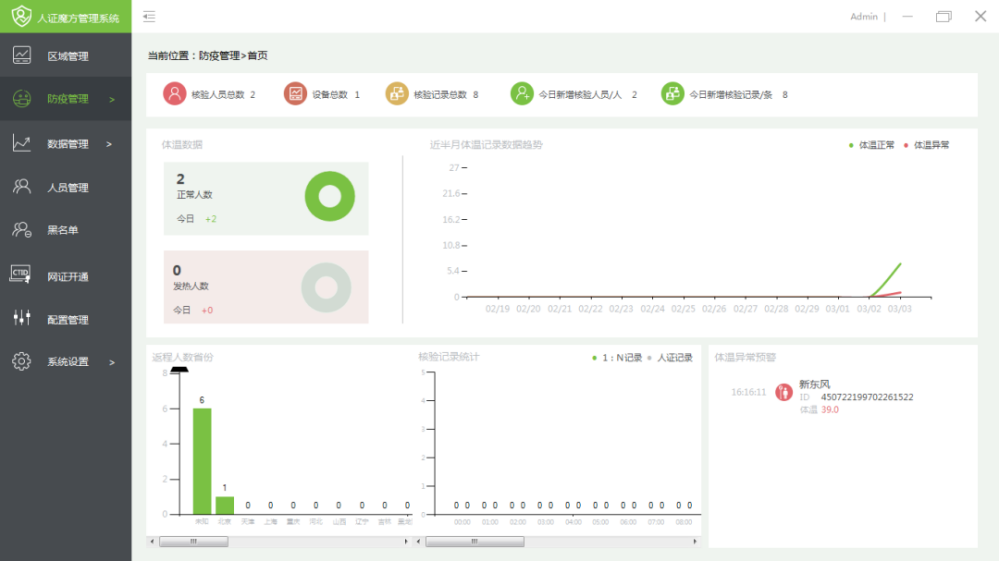Click the yellow 核验记录总数 icon

coord(397,94)
